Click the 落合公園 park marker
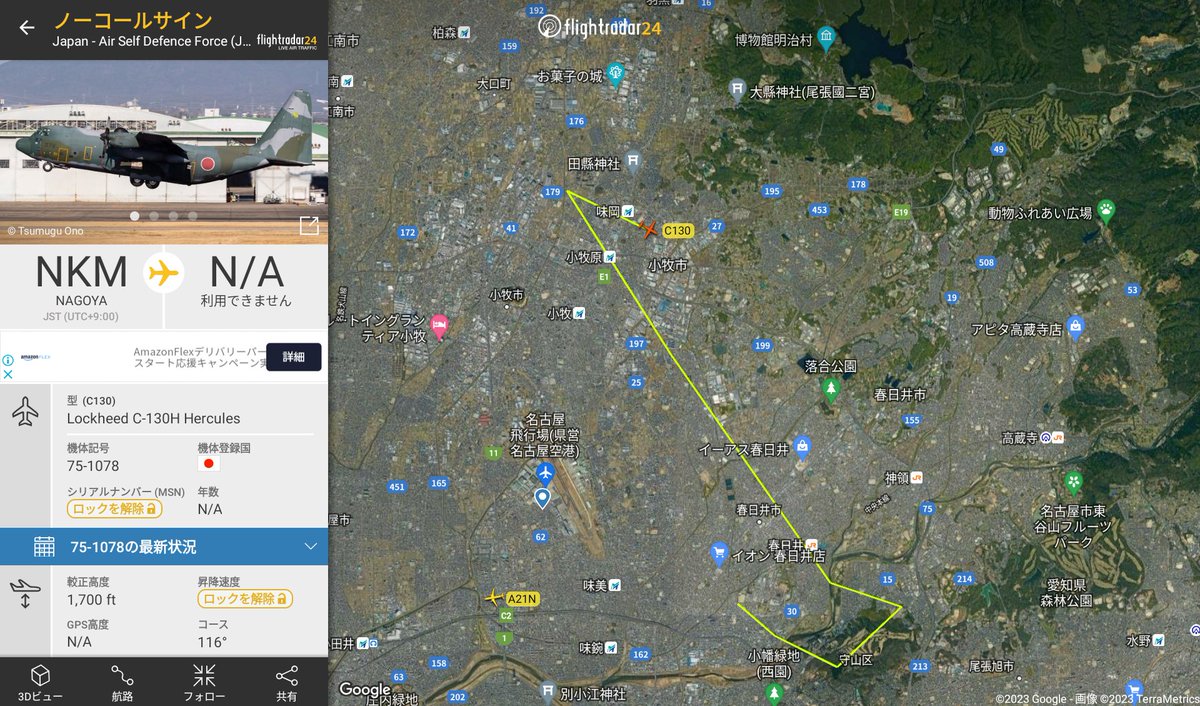The image size is (1200, 706). pos(830,389)
